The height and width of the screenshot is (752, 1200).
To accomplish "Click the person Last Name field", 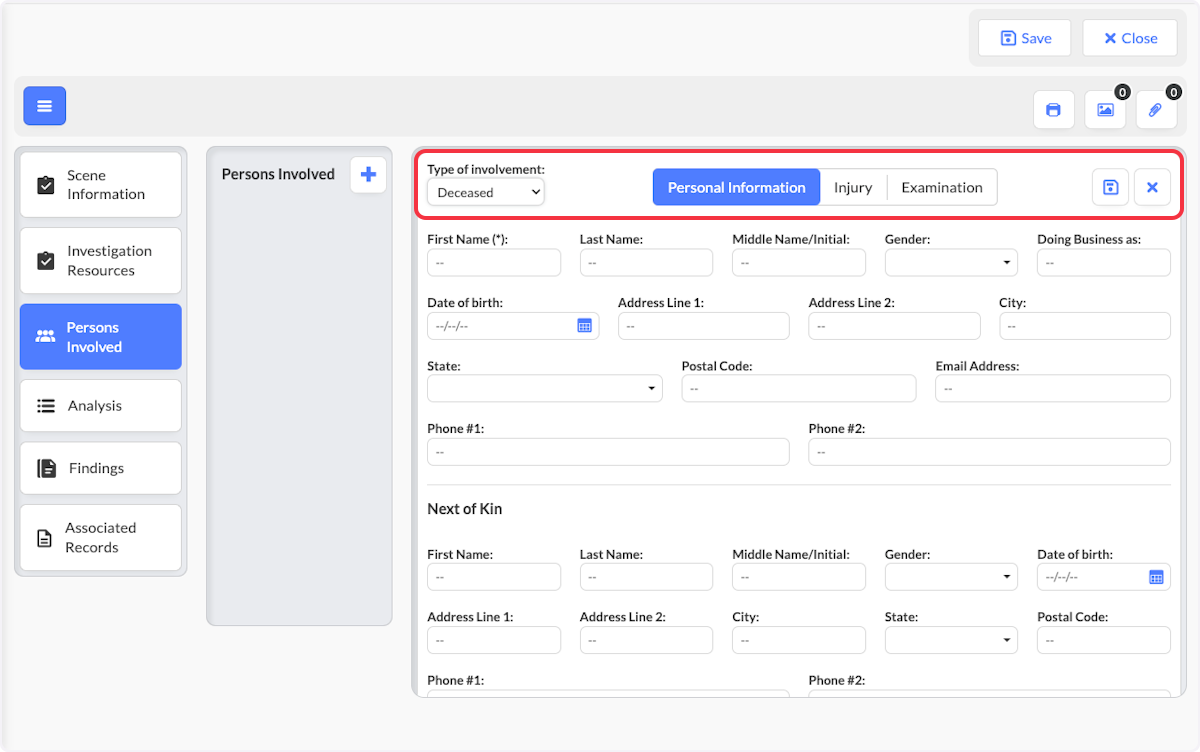I will pos(646,263).
